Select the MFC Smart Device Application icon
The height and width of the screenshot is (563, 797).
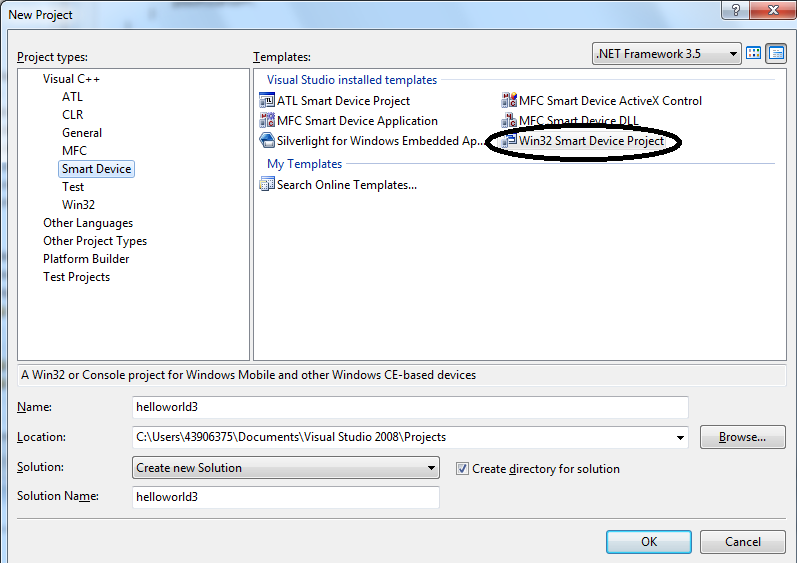(267, 120)
